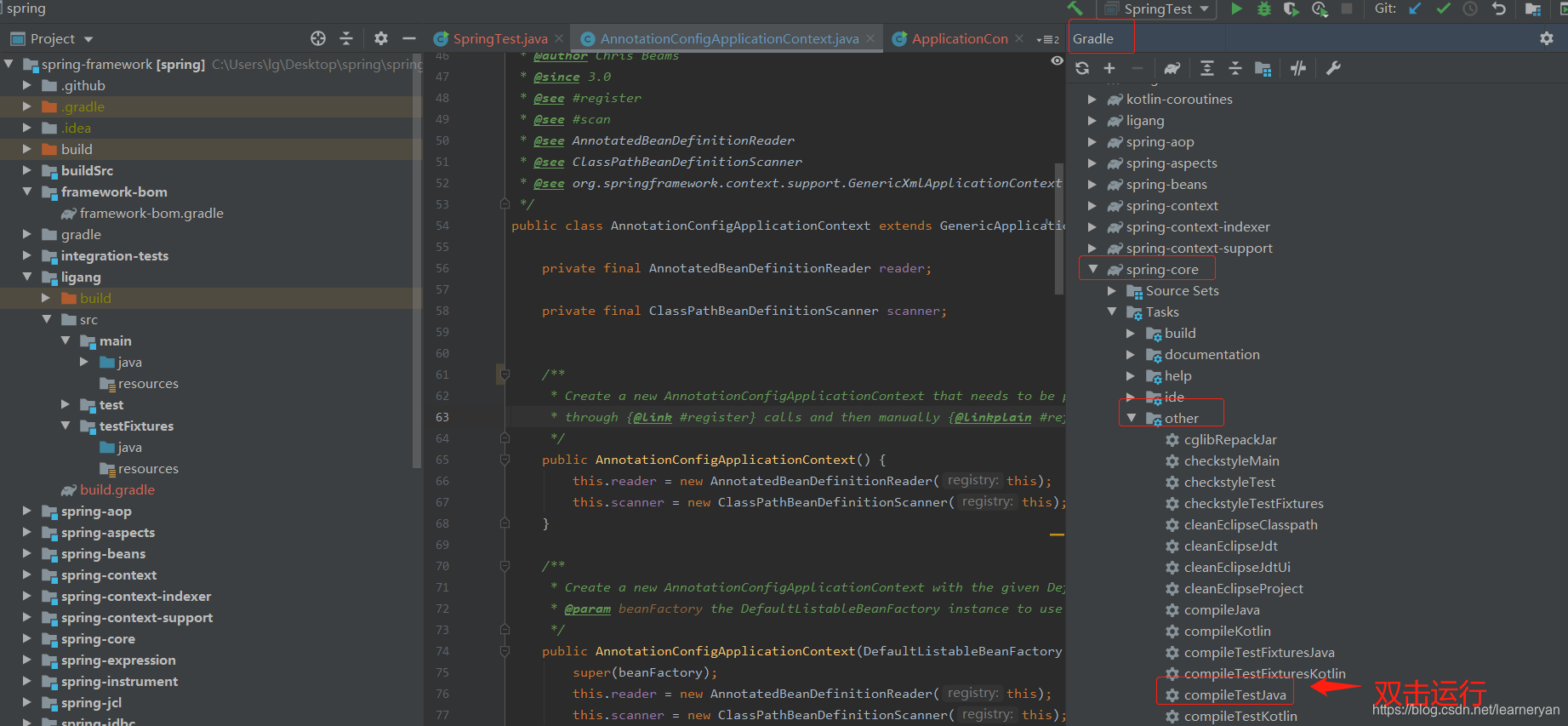Open the SpringTest run configuration dropdown
Screen dimensions: 1568x726
pos(1158,9)
